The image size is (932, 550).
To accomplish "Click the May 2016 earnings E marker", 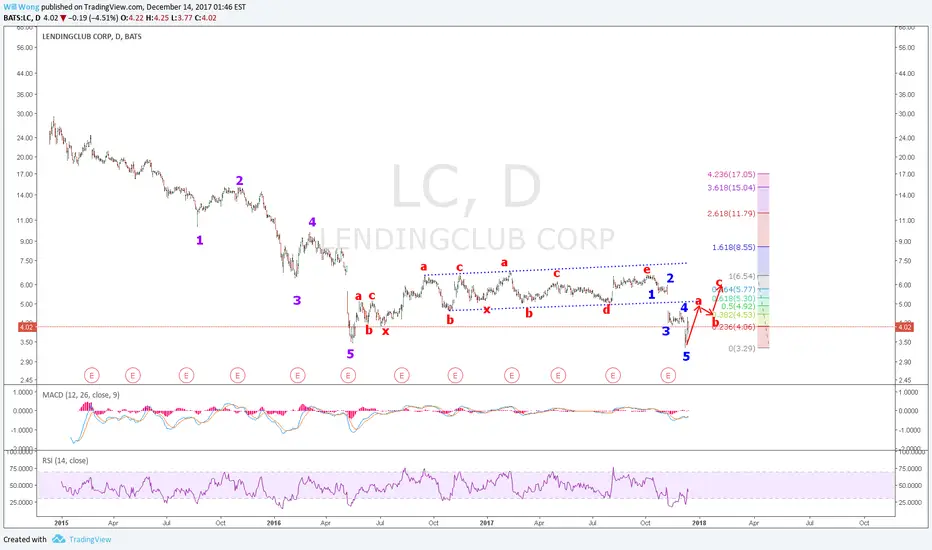I will [x=348, y=375].
